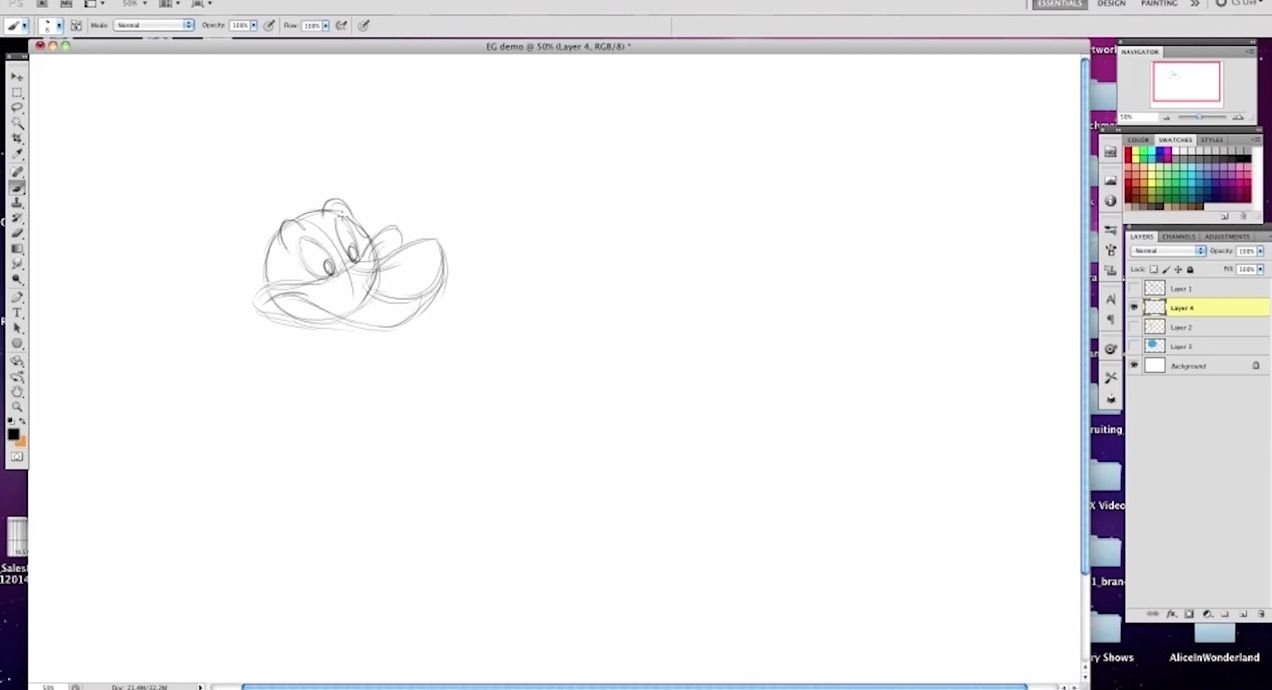
Task: Select the Lasso tool
Action: (x=17, y=107)
